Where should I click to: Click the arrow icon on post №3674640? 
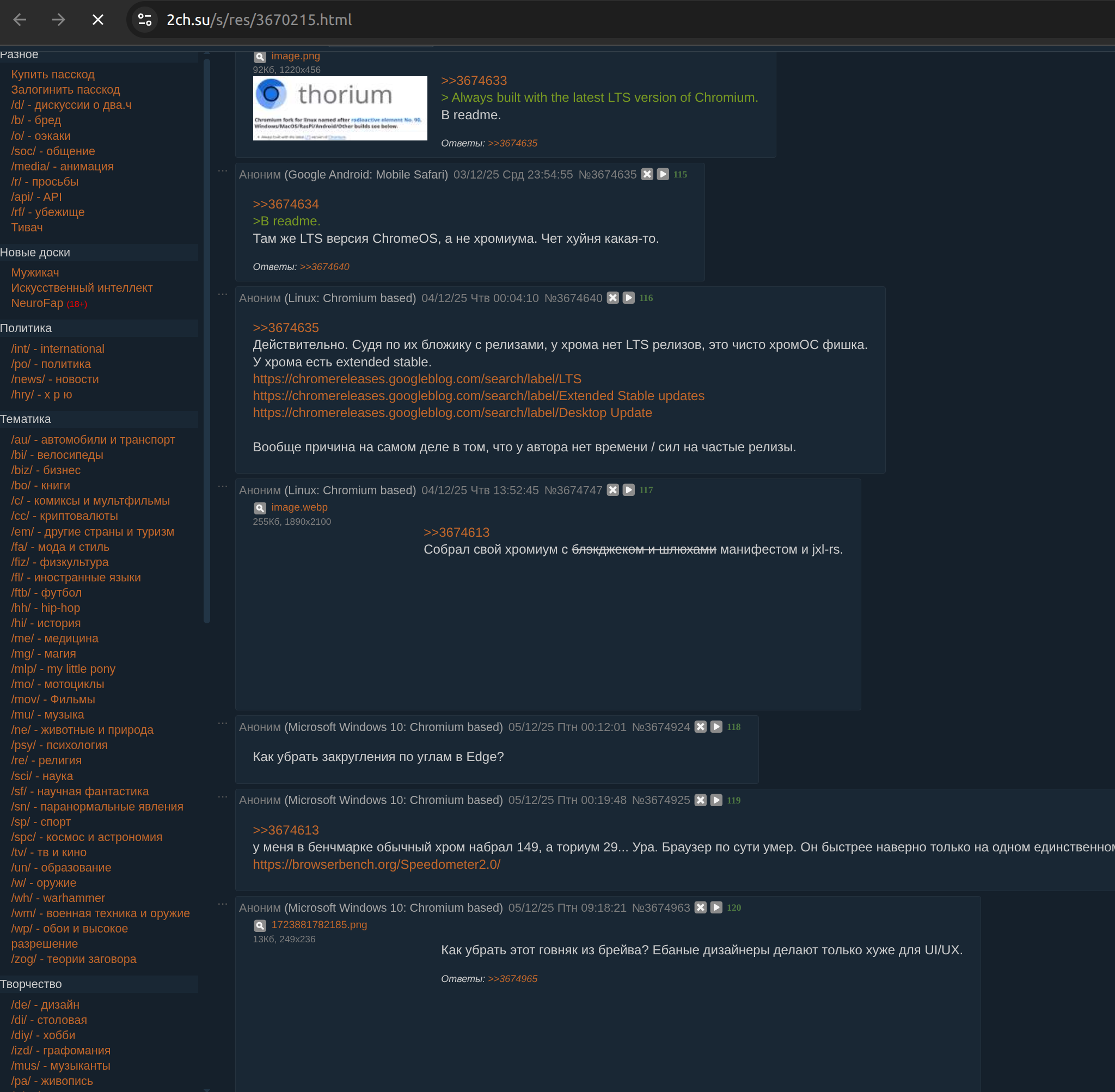629,298
